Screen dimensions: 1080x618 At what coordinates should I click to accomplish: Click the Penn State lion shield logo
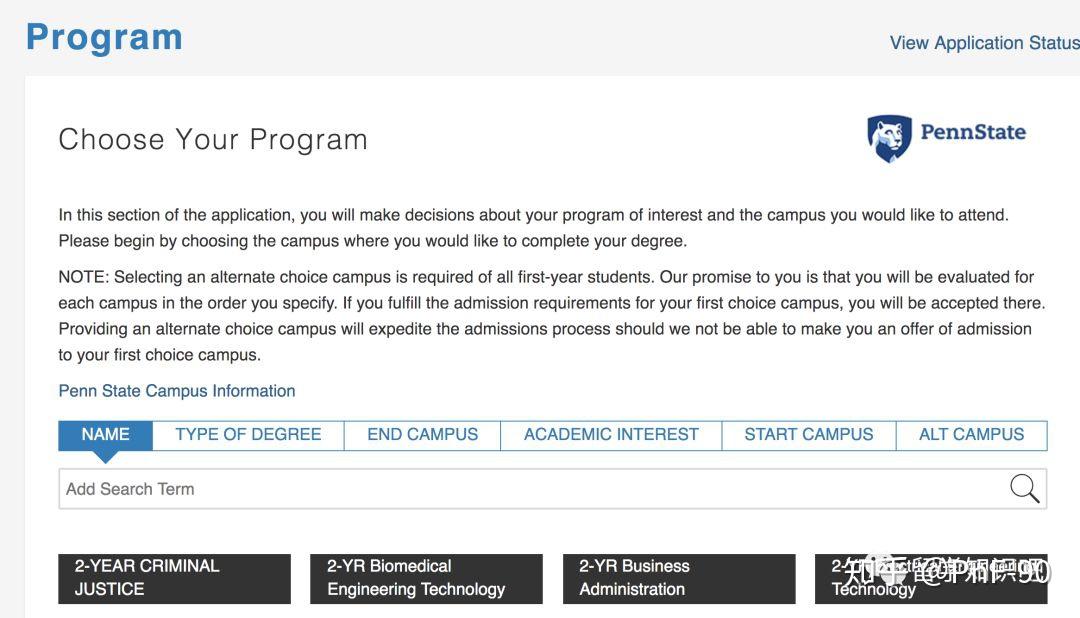tap(888, 138)
